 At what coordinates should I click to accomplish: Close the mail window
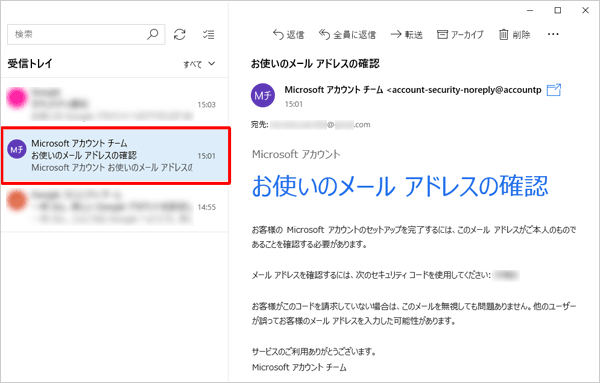[585, 11]
